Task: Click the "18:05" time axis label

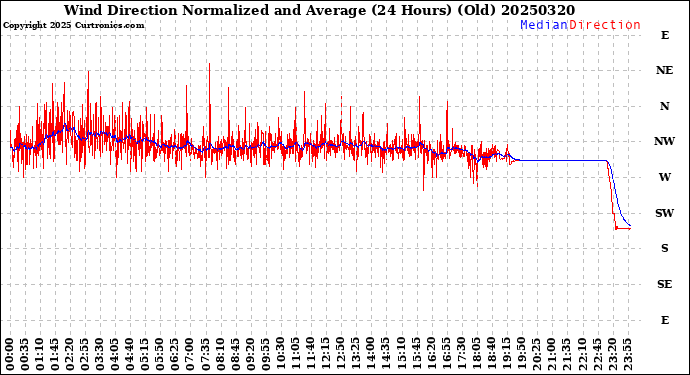Action: pyautogui.click(x=476, y=355)
